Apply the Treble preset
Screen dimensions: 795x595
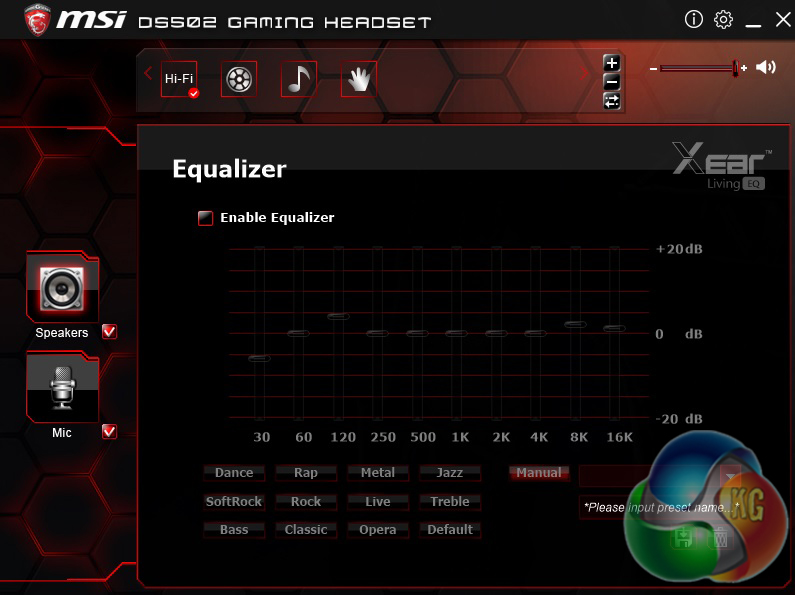[x=450, y=502]
